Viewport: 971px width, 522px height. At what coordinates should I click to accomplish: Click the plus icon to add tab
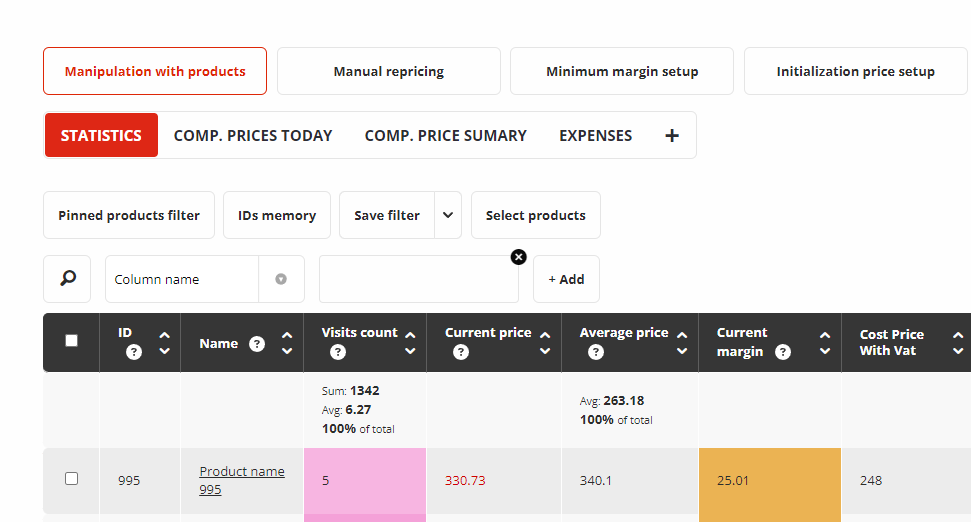(672, 136)
